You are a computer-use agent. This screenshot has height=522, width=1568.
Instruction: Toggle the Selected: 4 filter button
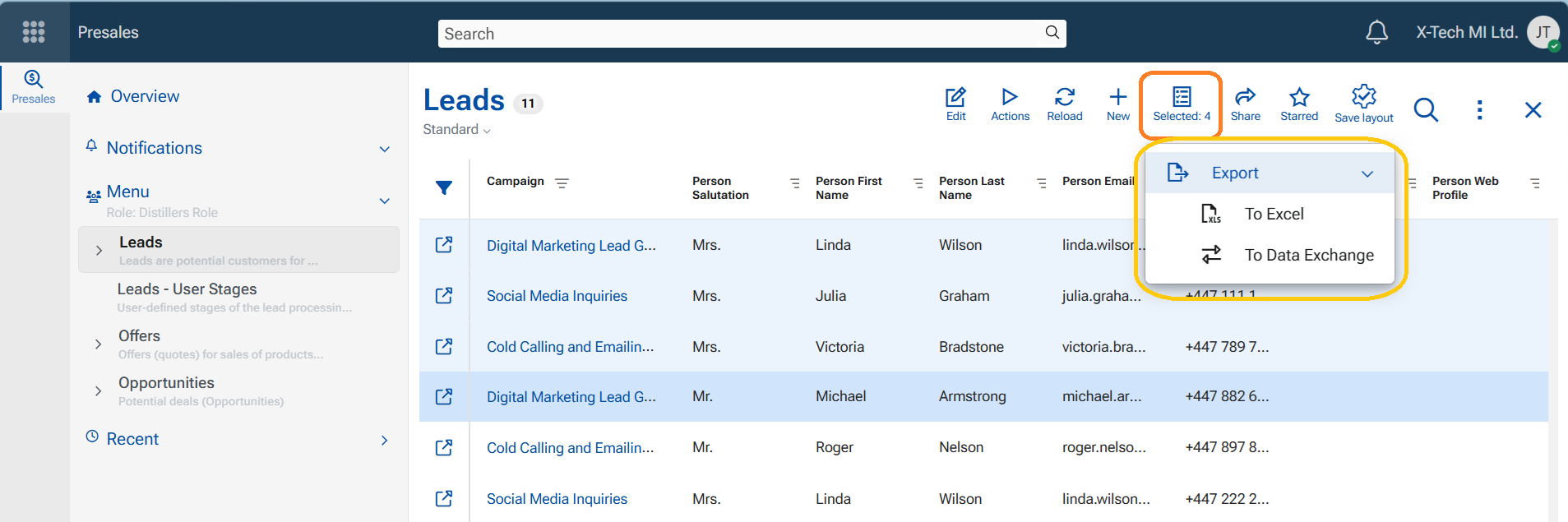(1181, 104)
